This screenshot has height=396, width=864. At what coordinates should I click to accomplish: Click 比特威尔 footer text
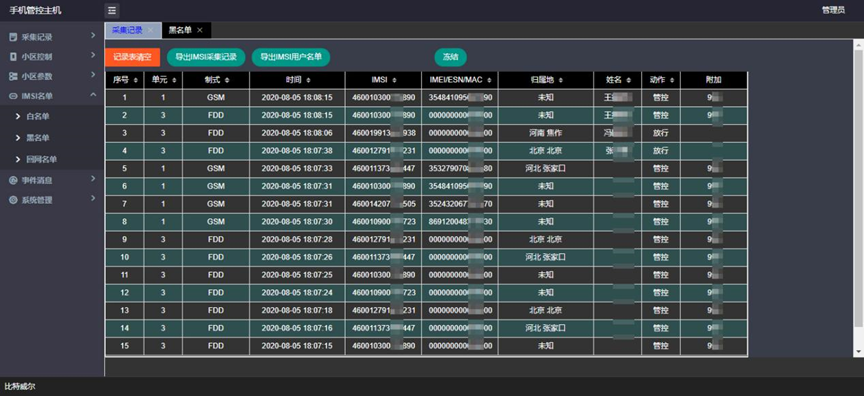(20, 387)
